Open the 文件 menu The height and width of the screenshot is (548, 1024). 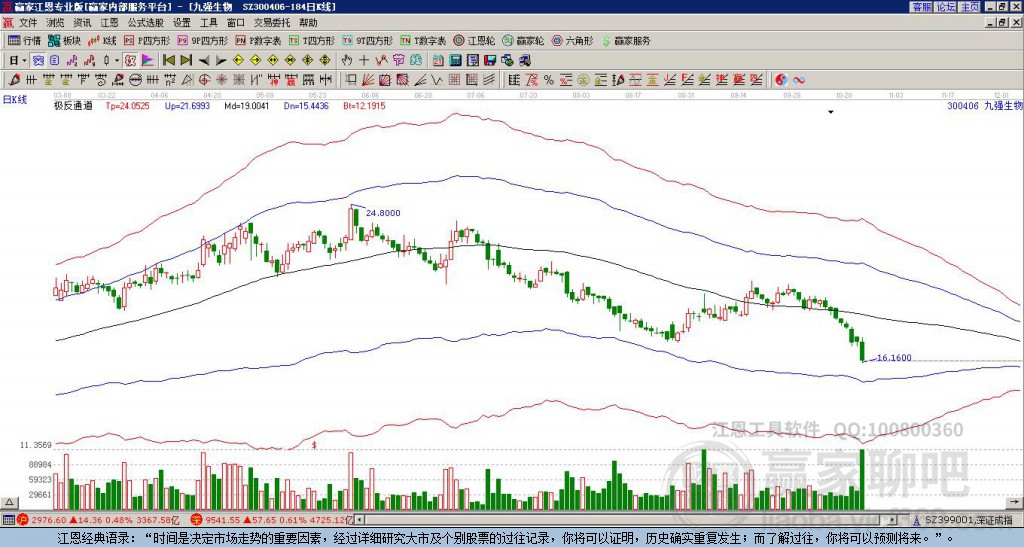[x=28, y=23]
